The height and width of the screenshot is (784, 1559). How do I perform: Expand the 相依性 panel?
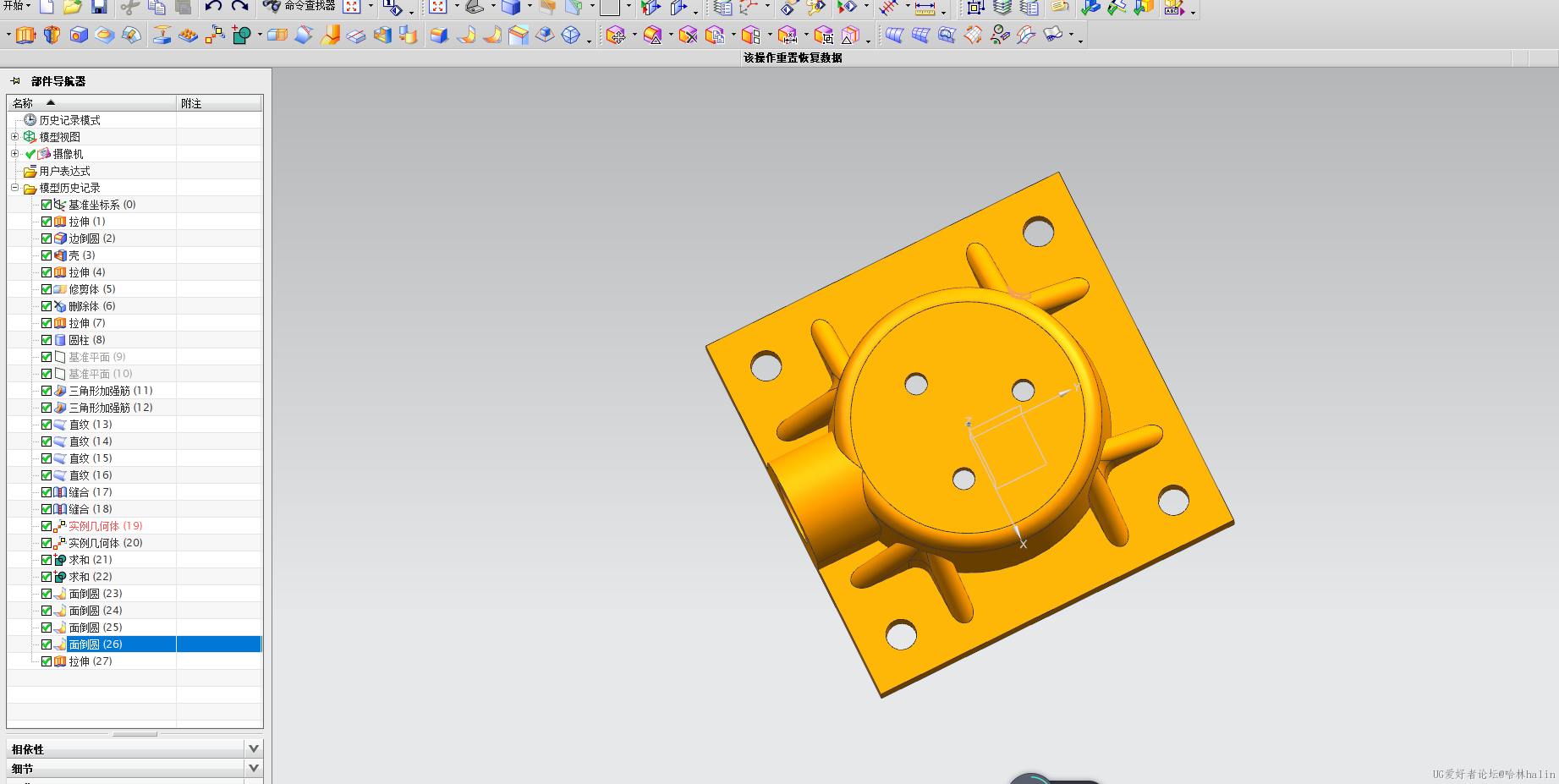(x=254, y=748)
